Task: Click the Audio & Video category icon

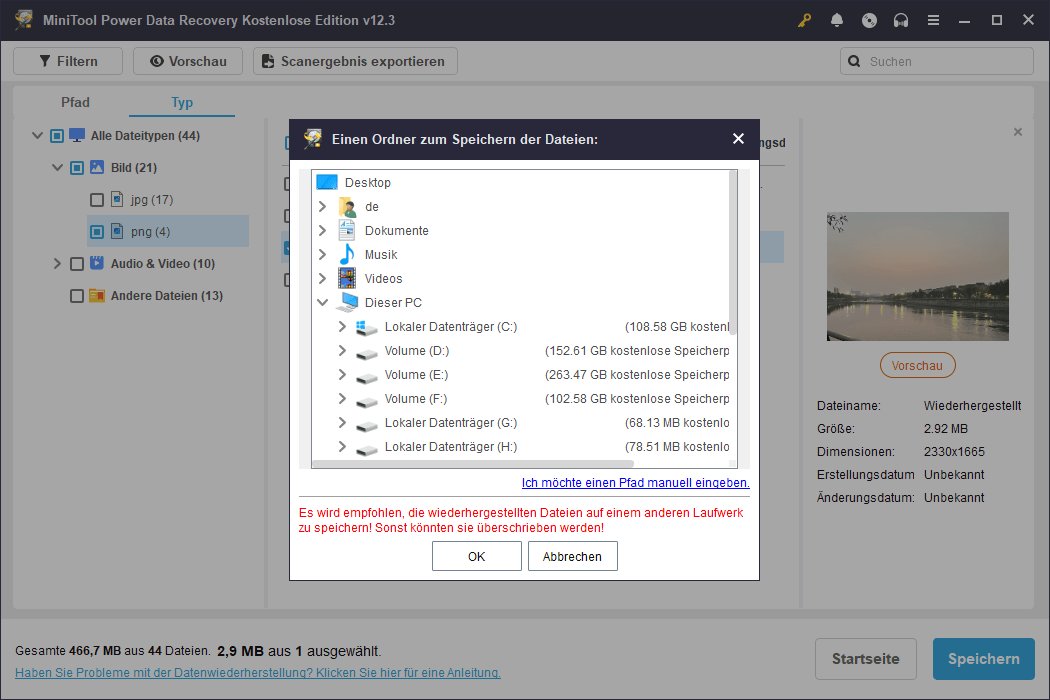Action: pyautogui.click(x=97, y=263)
